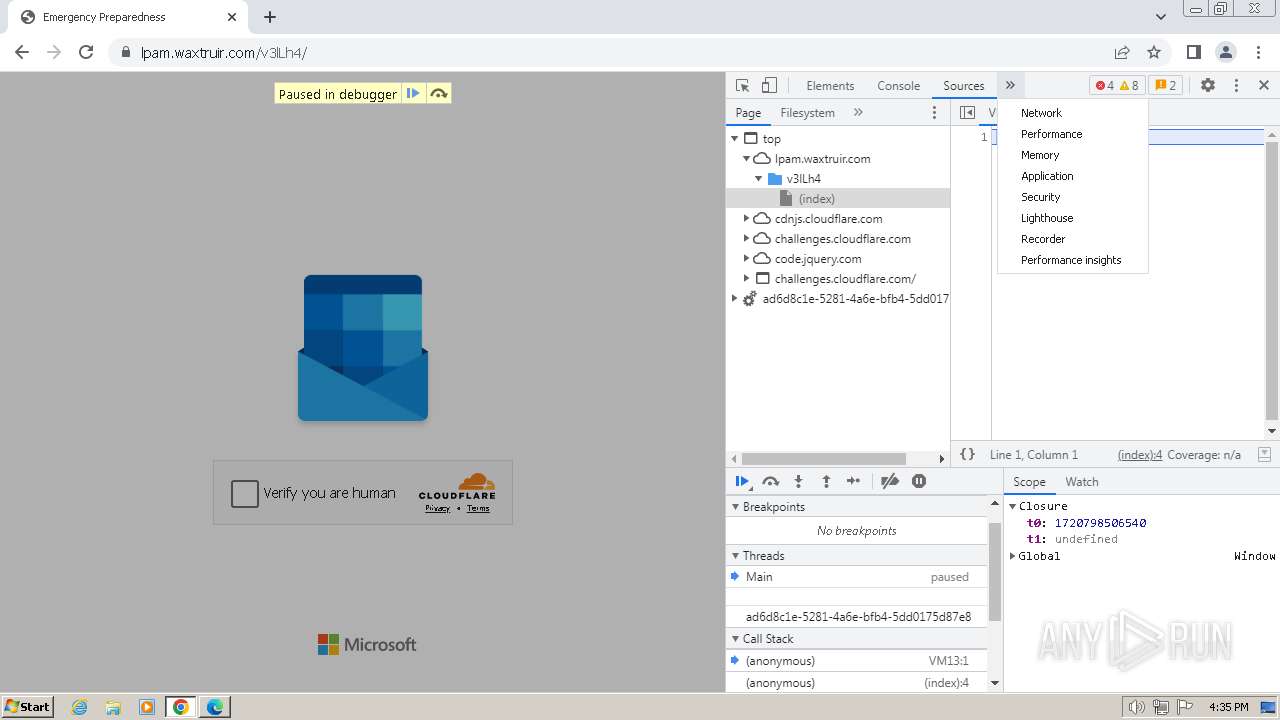Expand the ad6d8c1e worker node

point(734,299)
